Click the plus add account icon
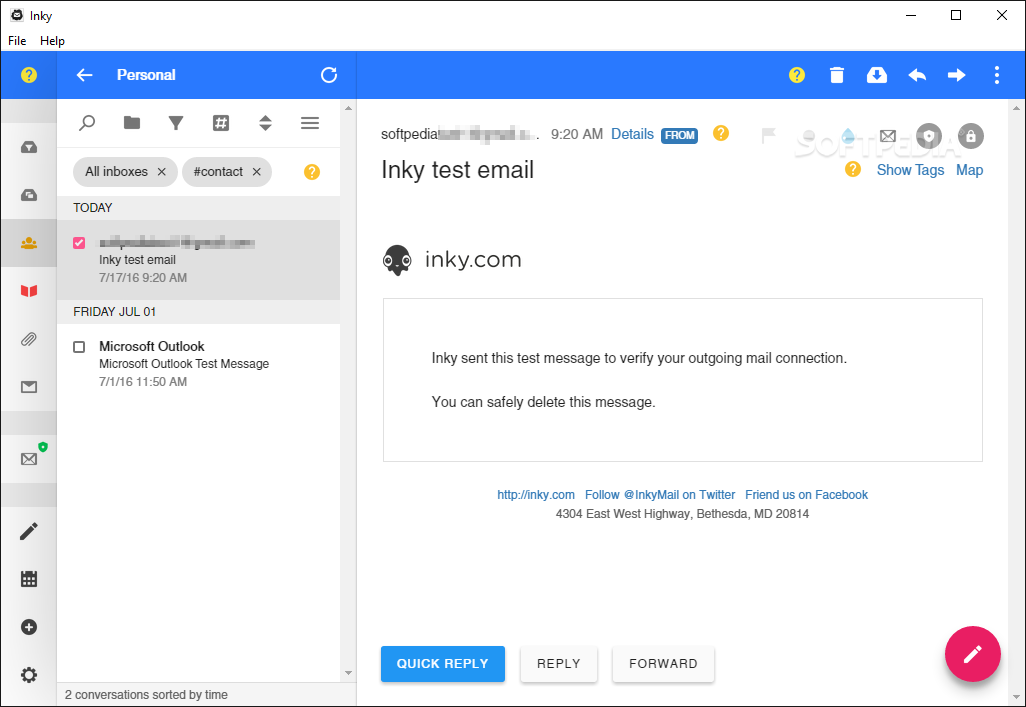Screen dimensions: 1026x707 click(29, 627)
